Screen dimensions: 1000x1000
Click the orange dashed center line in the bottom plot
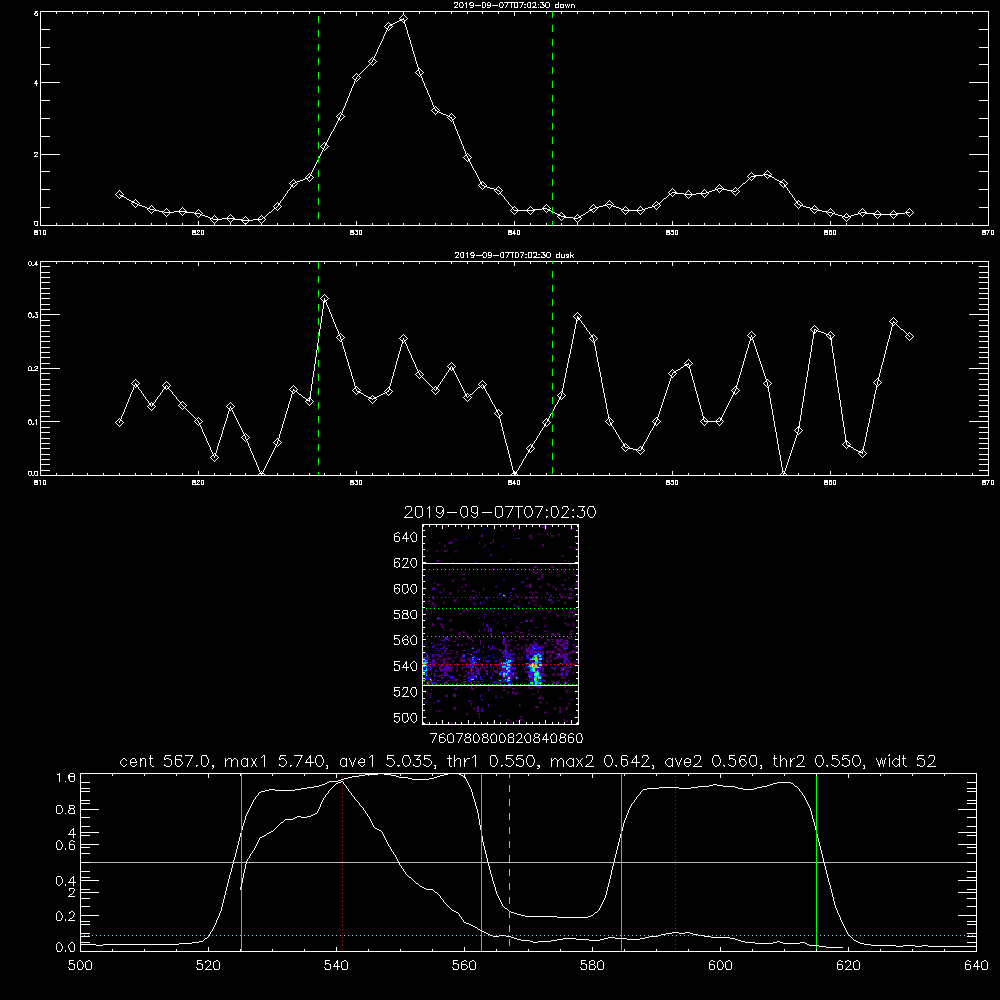point(509,862)
